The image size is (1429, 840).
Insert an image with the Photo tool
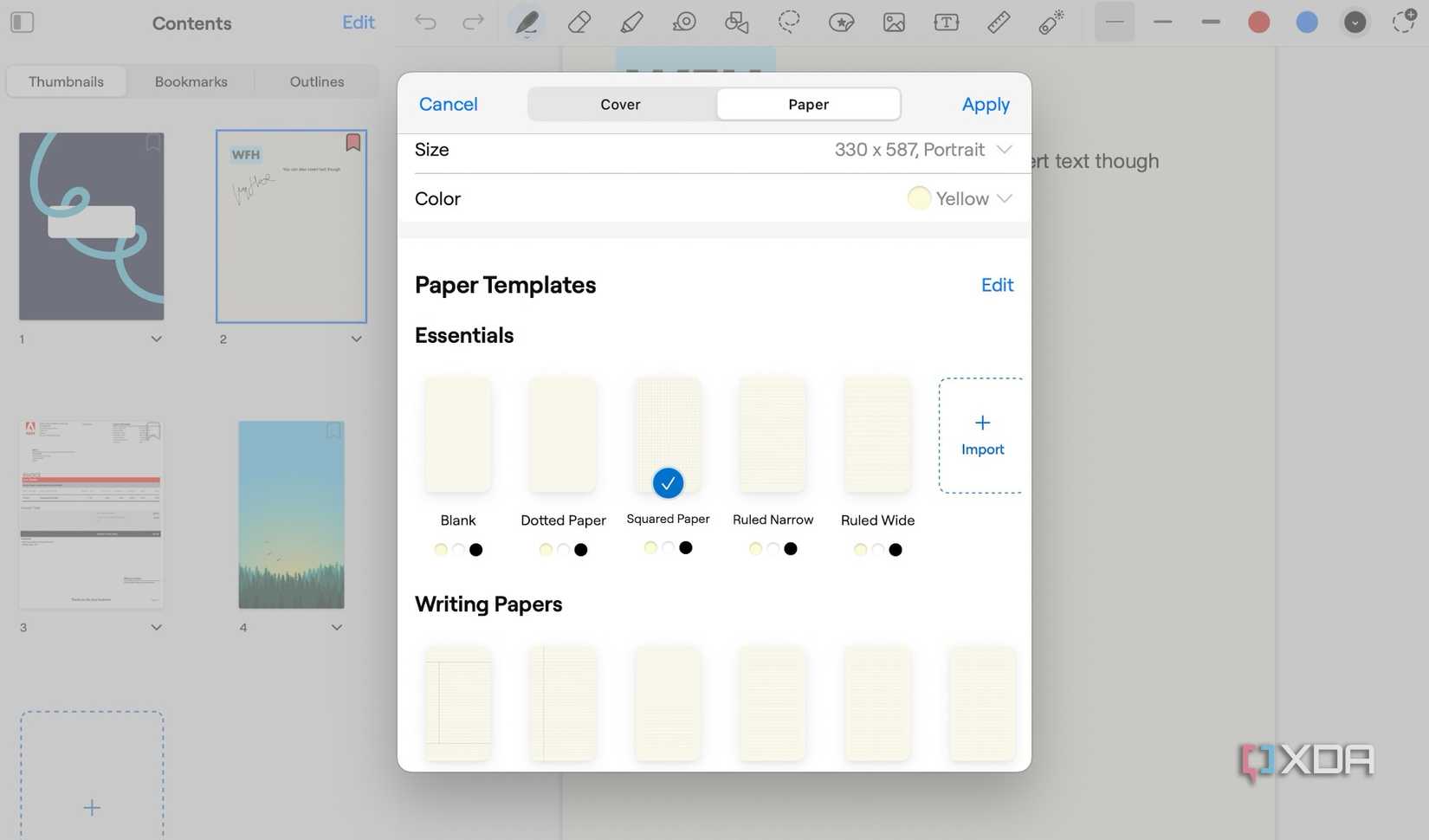coord(893,22)
